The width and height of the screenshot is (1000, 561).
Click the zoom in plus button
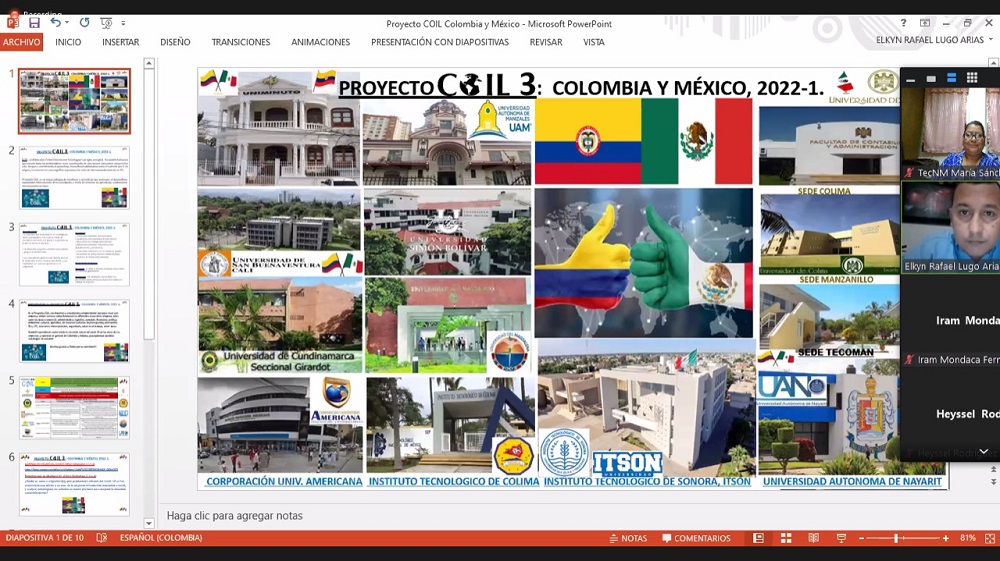pos(946,538)
